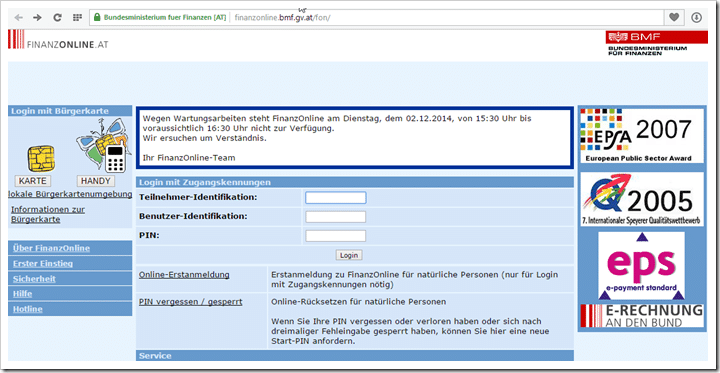Click the browser forward arrow
This screenshot has width=720, height=373.
pos(38,17)
